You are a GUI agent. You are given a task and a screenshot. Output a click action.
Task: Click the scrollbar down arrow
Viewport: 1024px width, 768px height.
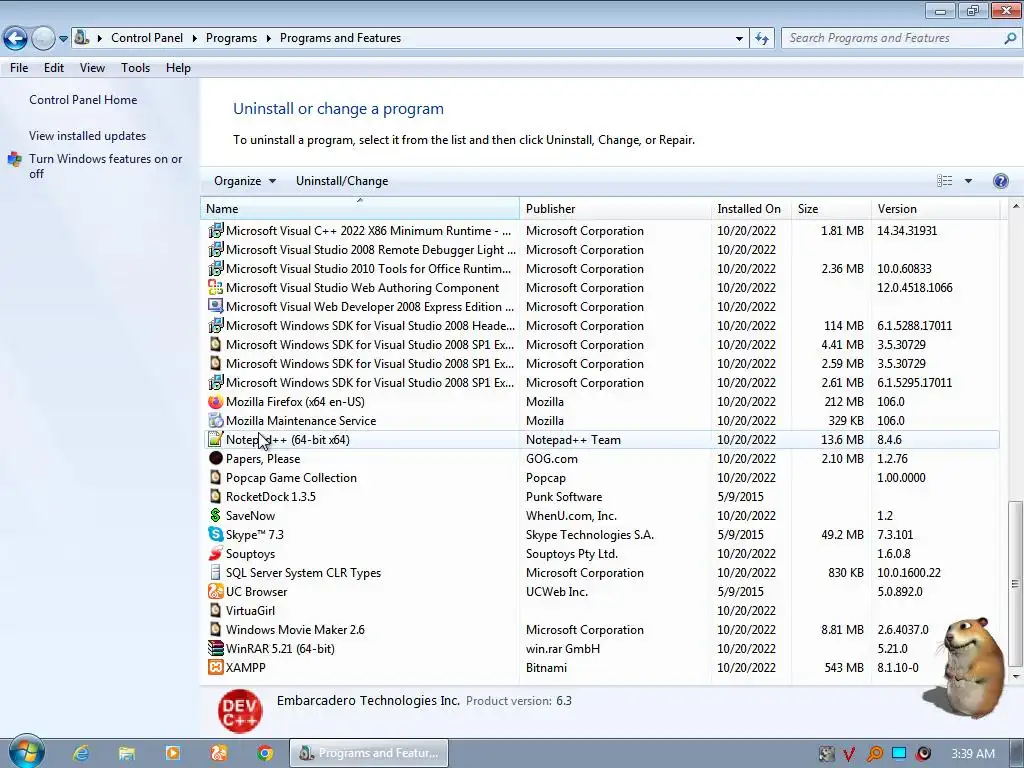pyautogui.click(x=1015, y=677)
